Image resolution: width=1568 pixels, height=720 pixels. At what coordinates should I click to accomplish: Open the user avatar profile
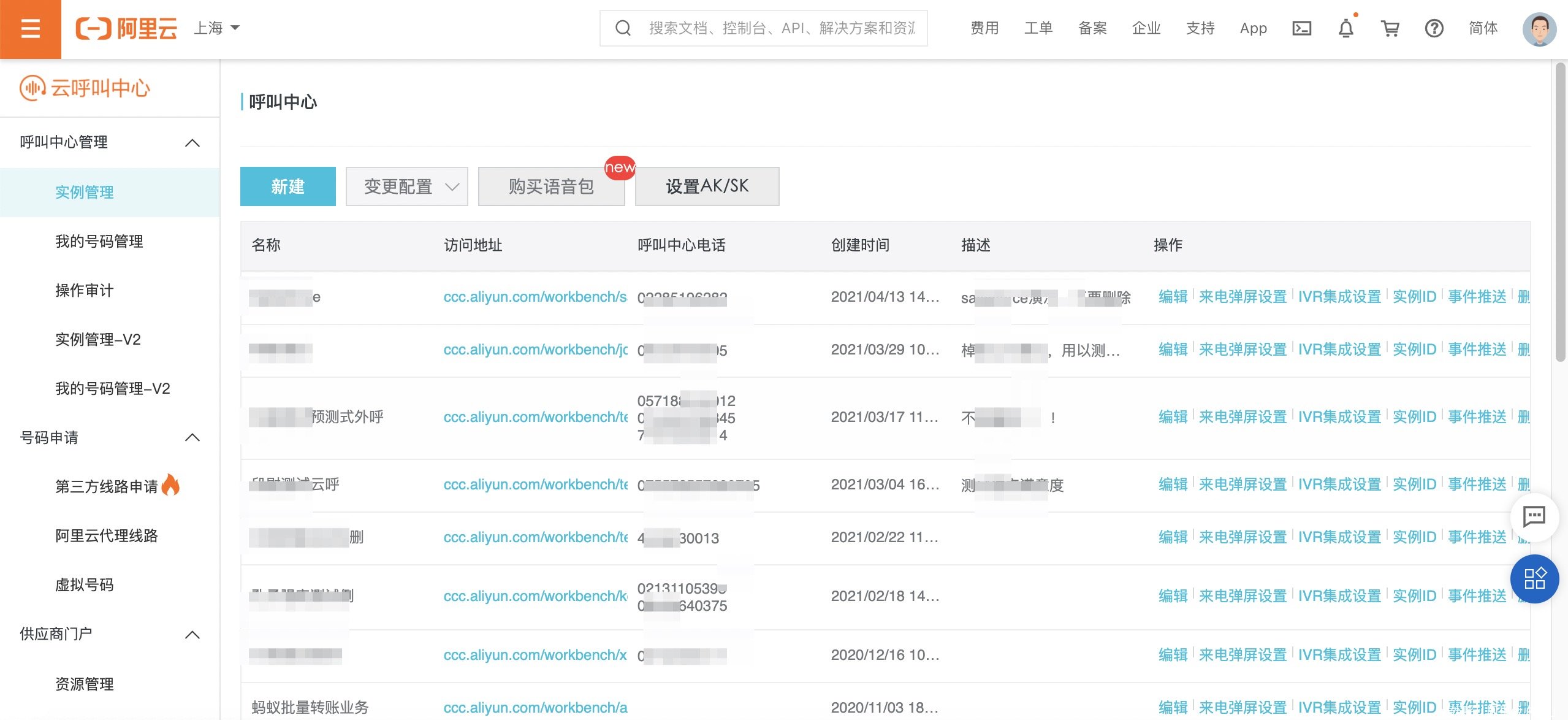[1539, 29]
